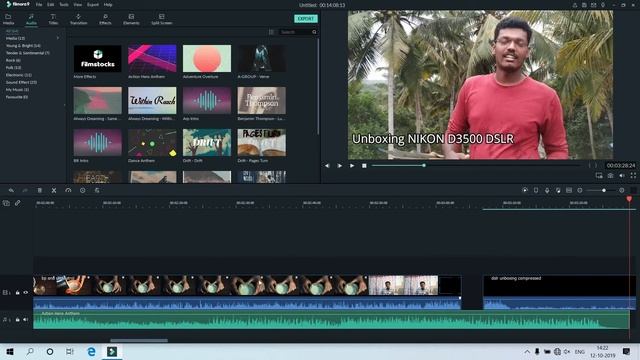The width and height of the screenshot is (640, 360).
Task: Open the File menu
Action: 39,4
